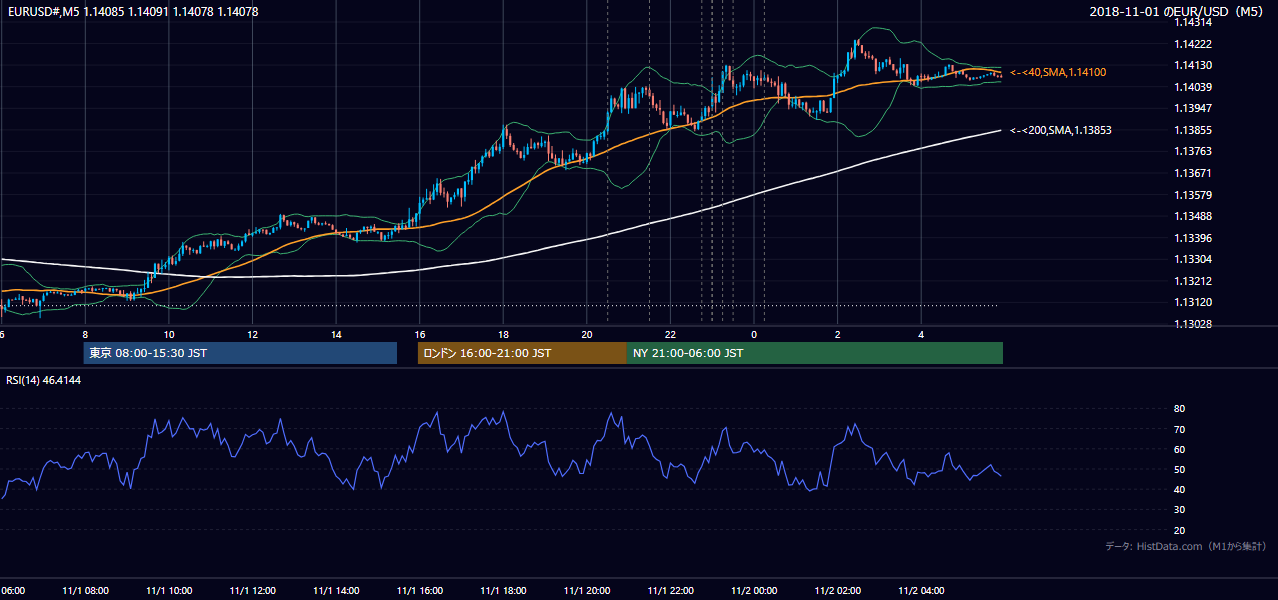The height and width of the screenshot is (600, 1278).
Task: Click the 11/1 08:00 time axis label
Action: (x=85, y=590)
